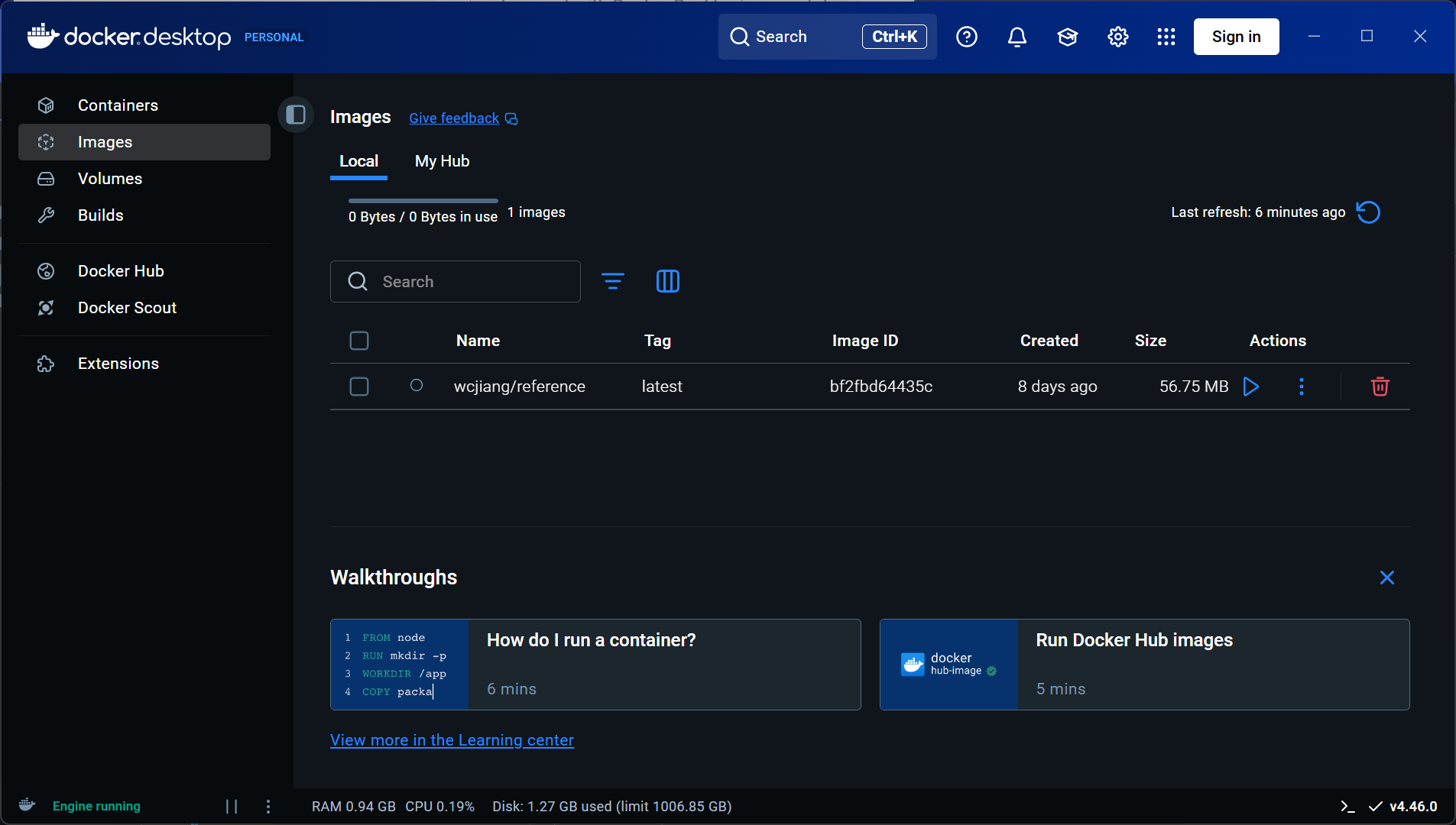1456x825 pixels.
Task: Open the notifications bell
Action: (x=1017, y=37)
